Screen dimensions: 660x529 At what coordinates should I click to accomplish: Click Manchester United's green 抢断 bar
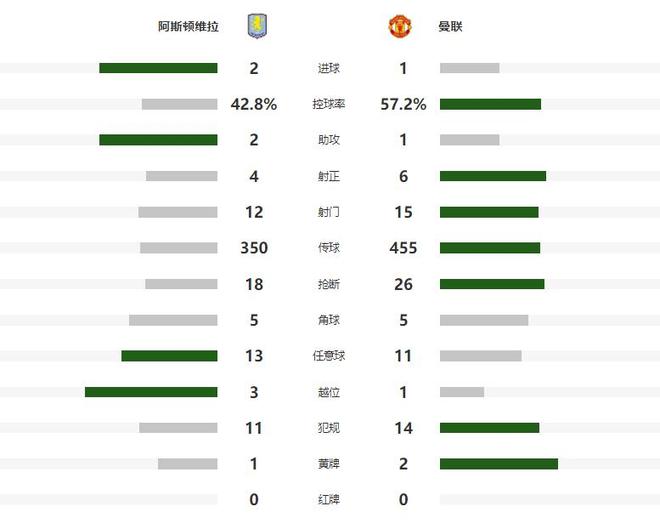coord(492,284)
